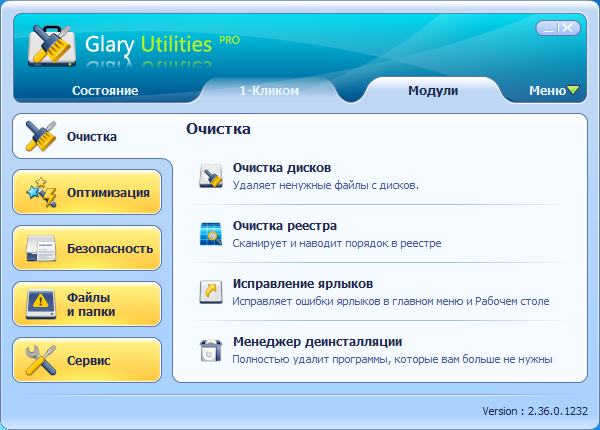Click the PRO label beside the Glary Utilities title
Image resolution: width=600 pixels, height=430 pixels.
[230, 40]
